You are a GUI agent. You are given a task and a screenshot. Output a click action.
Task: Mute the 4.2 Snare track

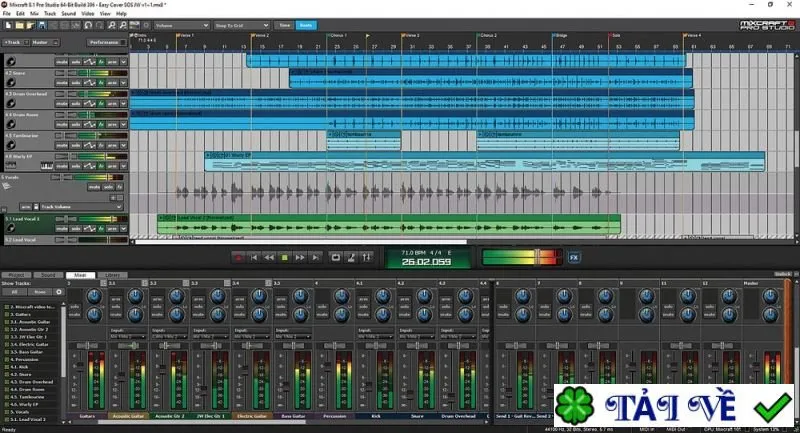[61, 83]
